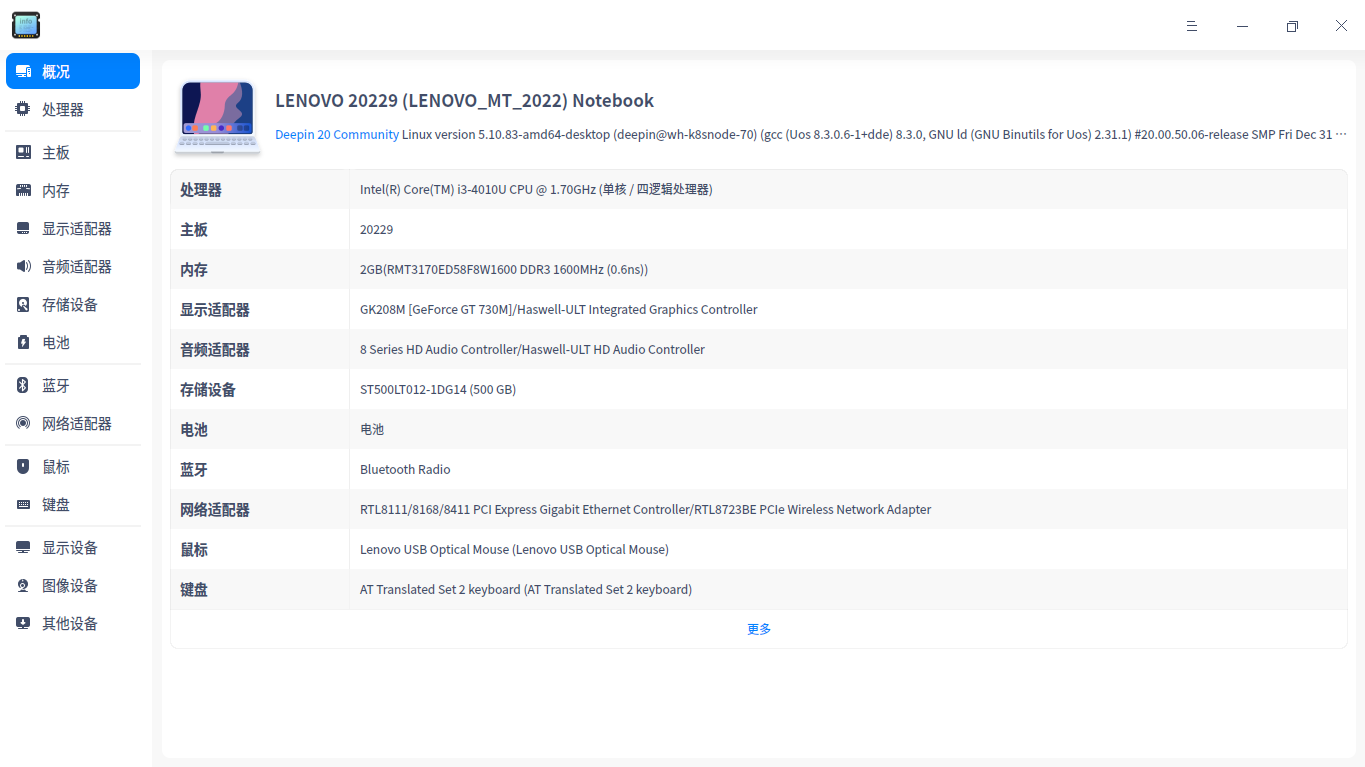Click the 电池 battery icon in sidebar
The image size is (1365, 767).
point(23,342)
